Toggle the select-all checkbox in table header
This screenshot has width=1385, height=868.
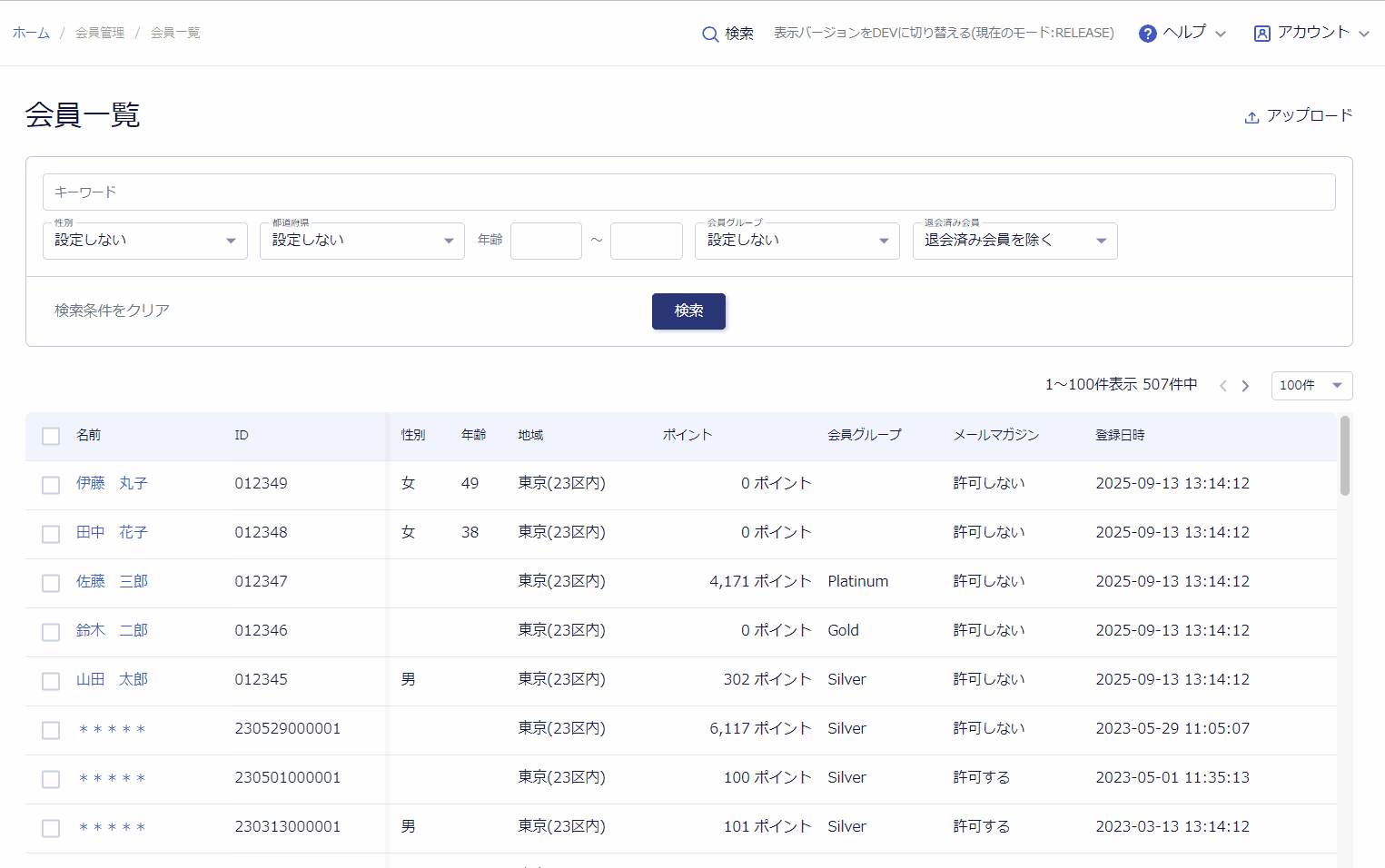(x=51, y=436)
